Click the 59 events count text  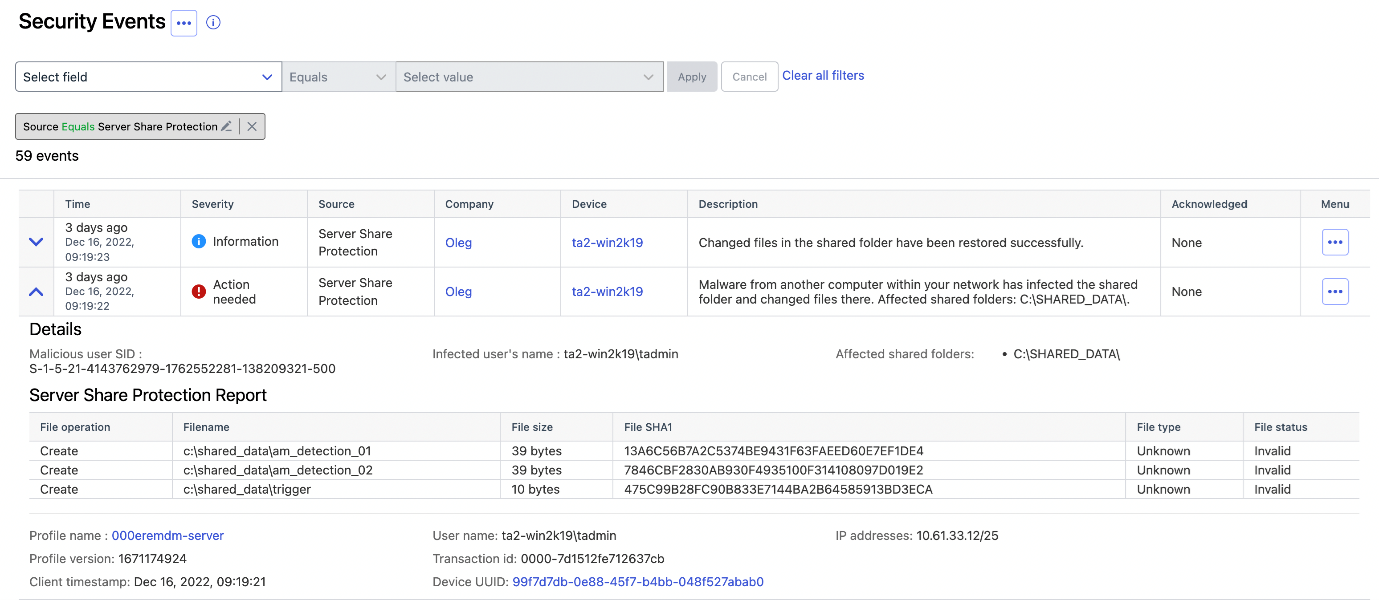[47, 156]
